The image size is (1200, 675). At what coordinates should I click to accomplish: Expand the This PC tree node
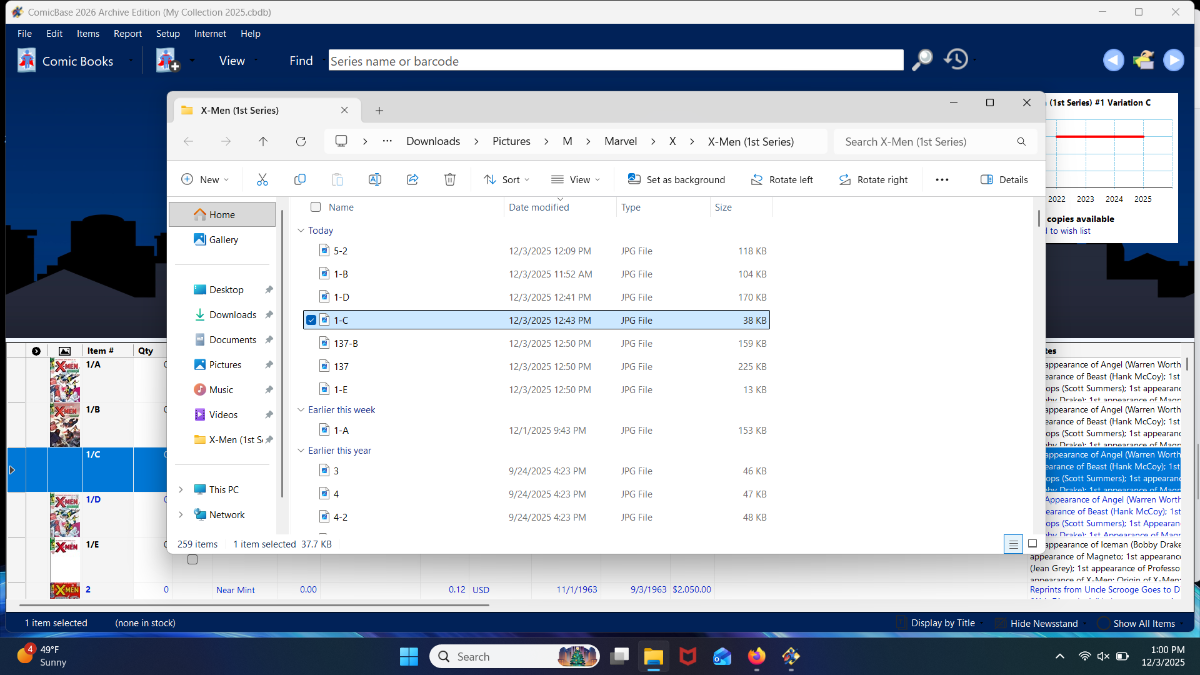tap(181, 490)
